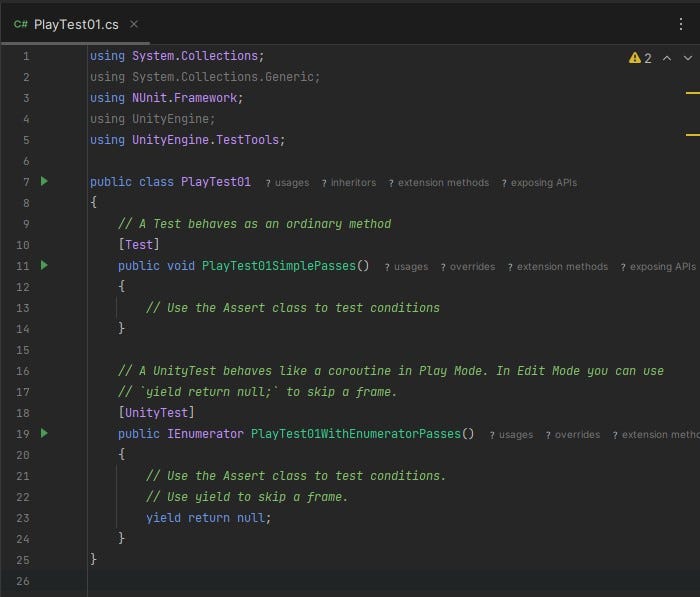This screenshot has width=700, height=597.
Task: Click comment '`yield return null;` to skip a frame.'
Action: [x=258, y=392]
